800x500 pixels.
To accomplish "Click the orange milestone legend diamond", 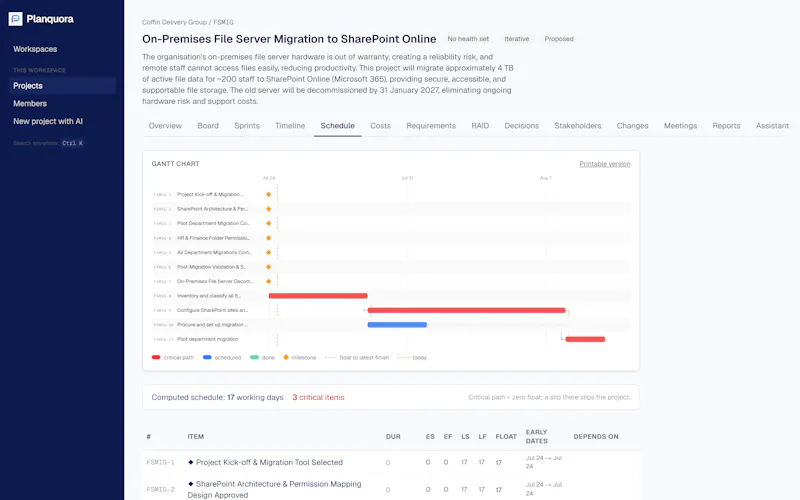I will tap(286, 357).
